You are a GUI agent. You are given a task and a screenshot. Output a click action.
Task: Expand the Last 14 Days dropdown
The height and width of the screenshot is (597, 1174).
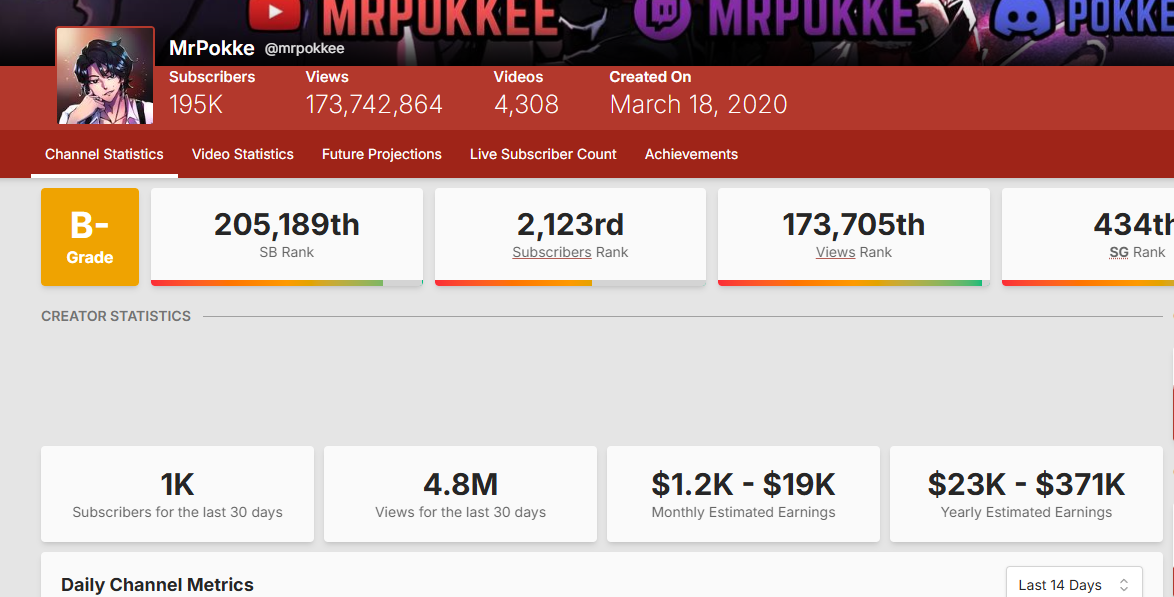pos(1074,584)
